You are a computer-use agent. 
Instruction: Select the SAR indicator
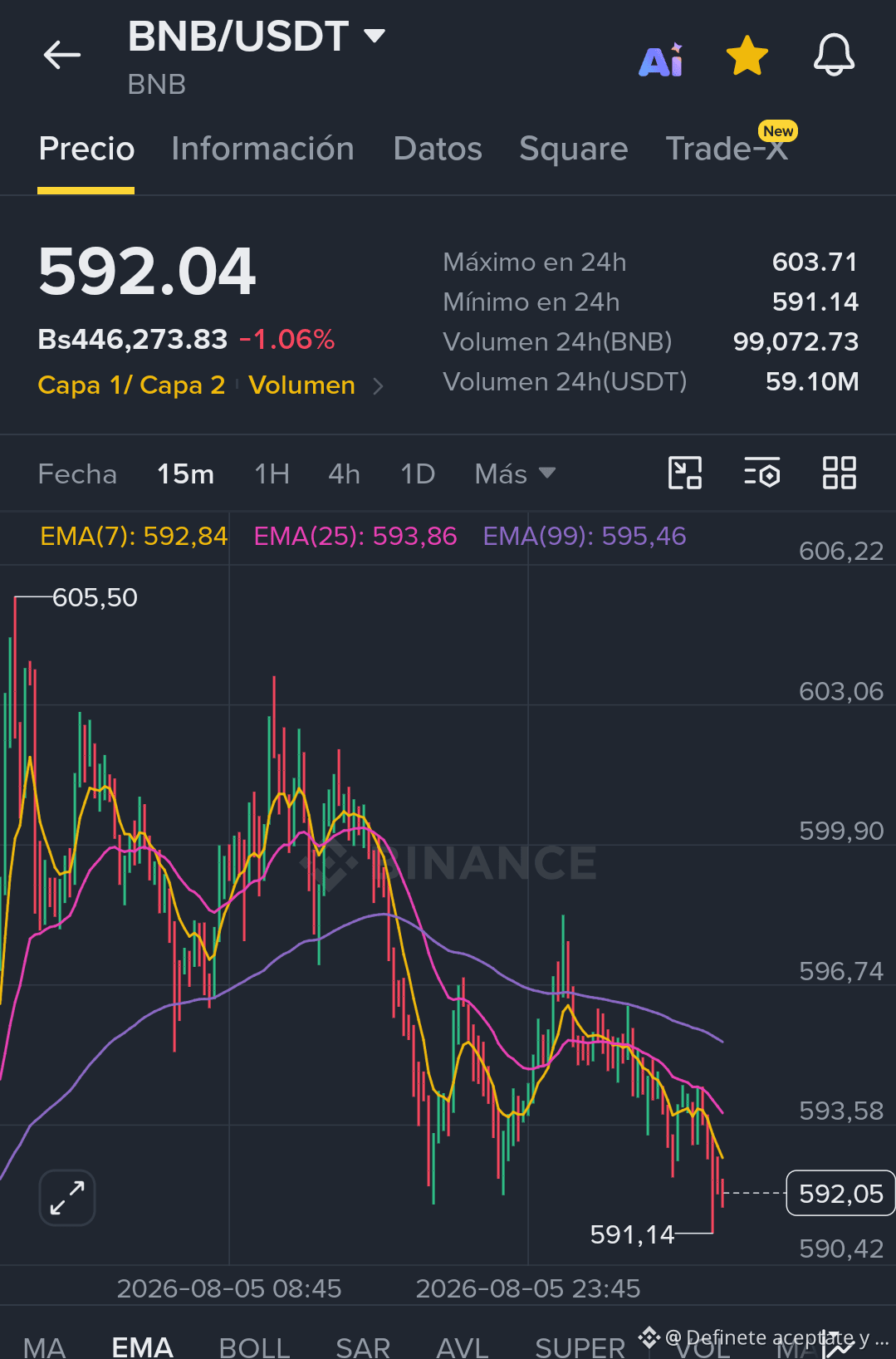pos(363,1346)
